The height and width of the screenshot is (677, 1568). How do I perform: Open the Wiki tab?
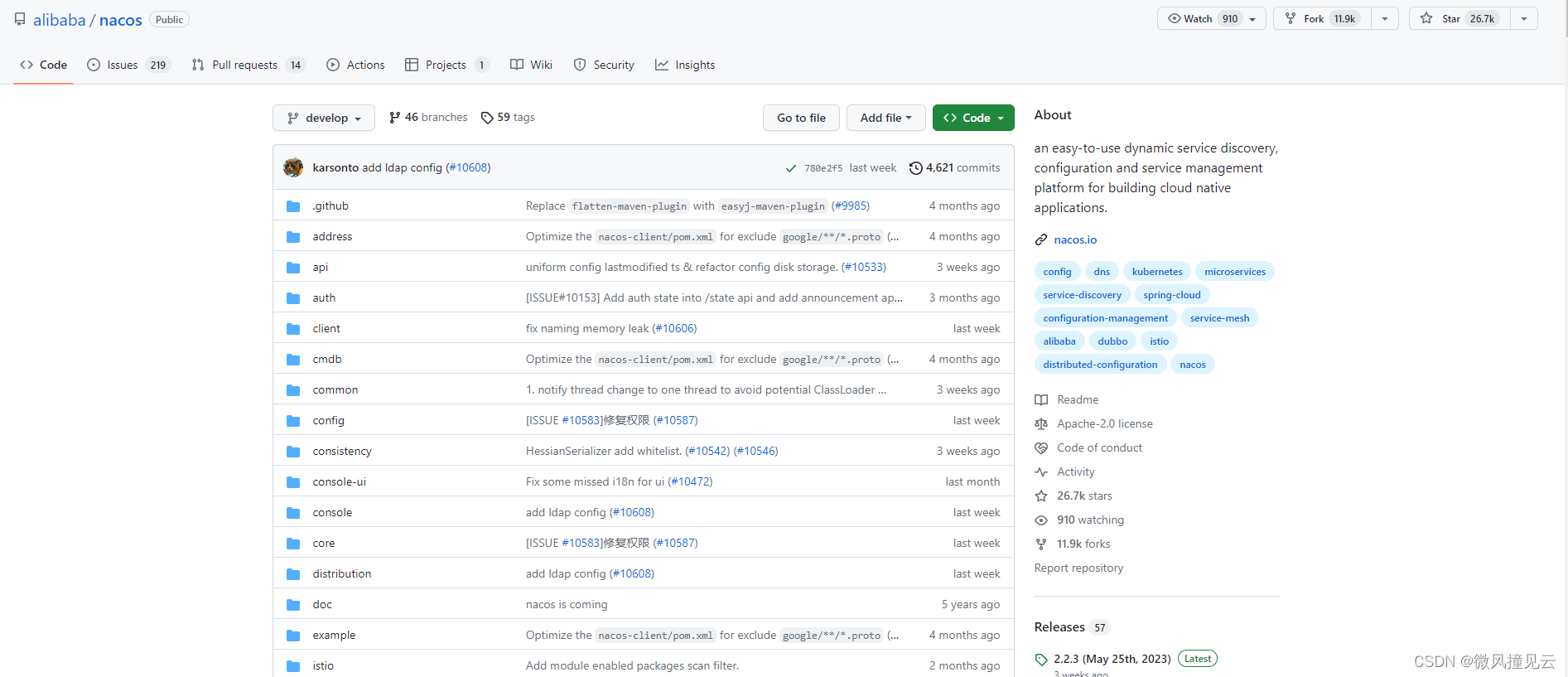[531, 65]
